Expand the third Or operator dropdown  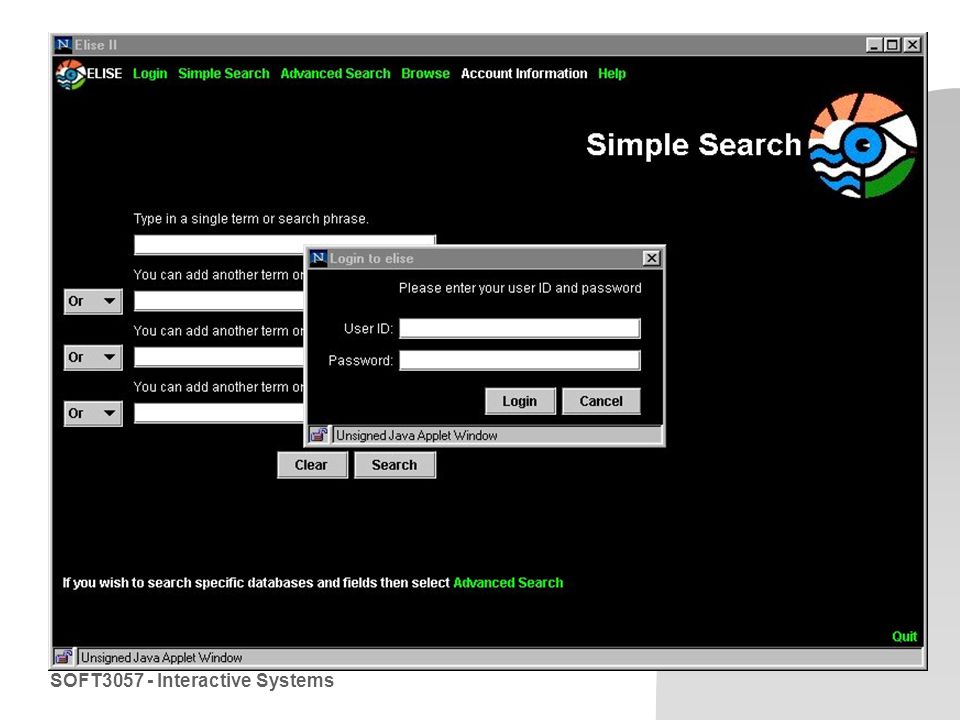tap(93, 413)
